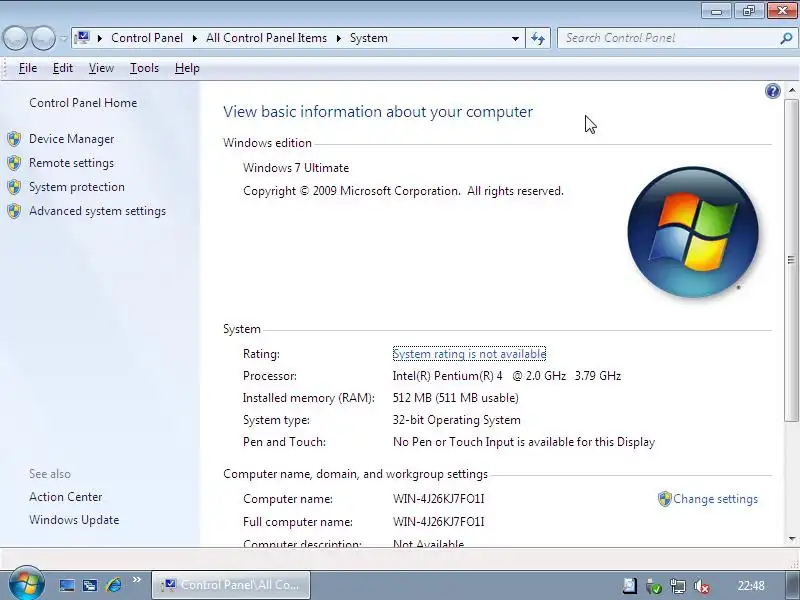Launch Internet Explorer from quick launch
The width and height of the screenshot is (800, 600).
(x=114, y=585)
